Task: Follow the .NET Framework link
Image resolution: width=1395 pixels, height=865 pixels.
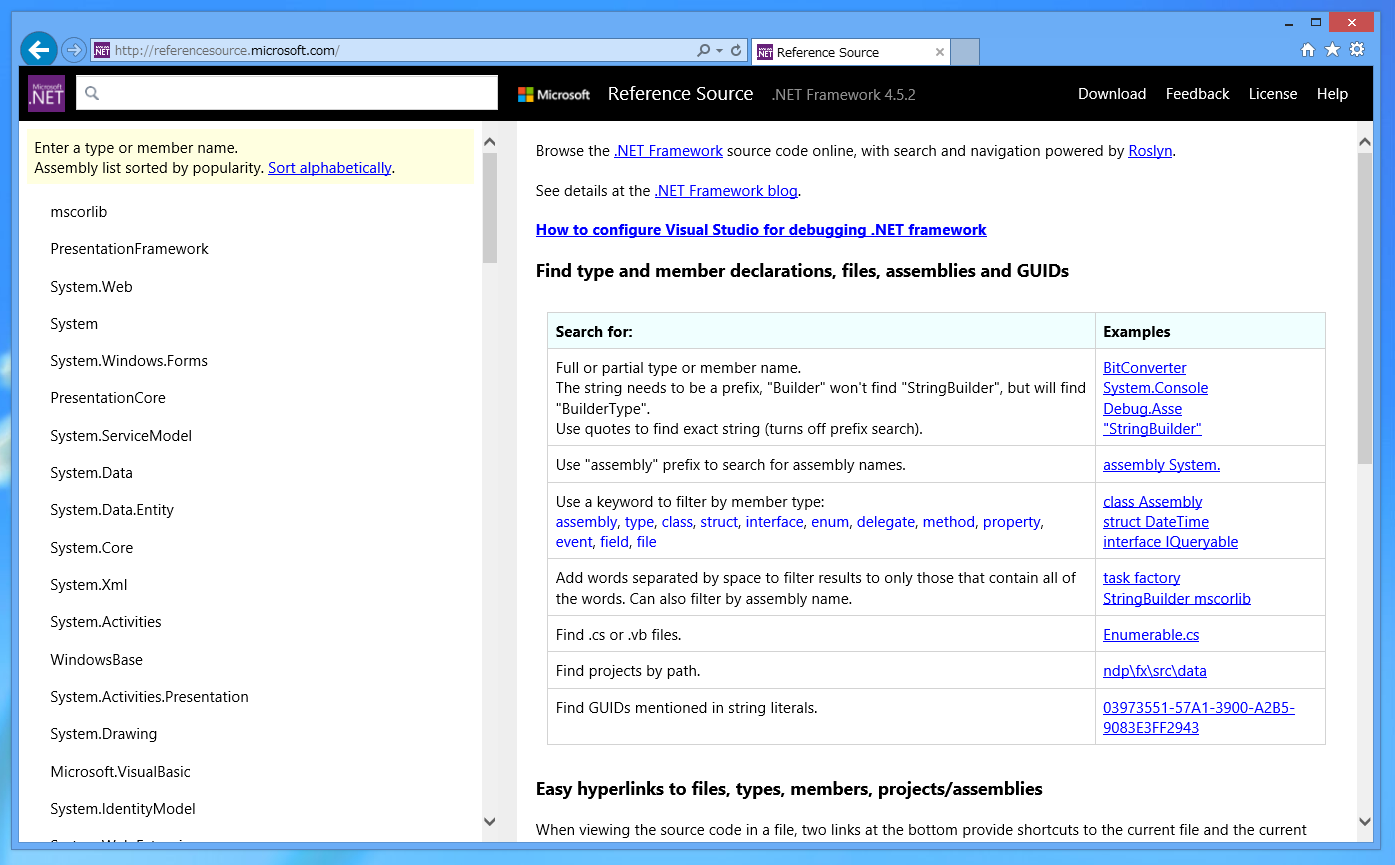Action: pos(668,151)
